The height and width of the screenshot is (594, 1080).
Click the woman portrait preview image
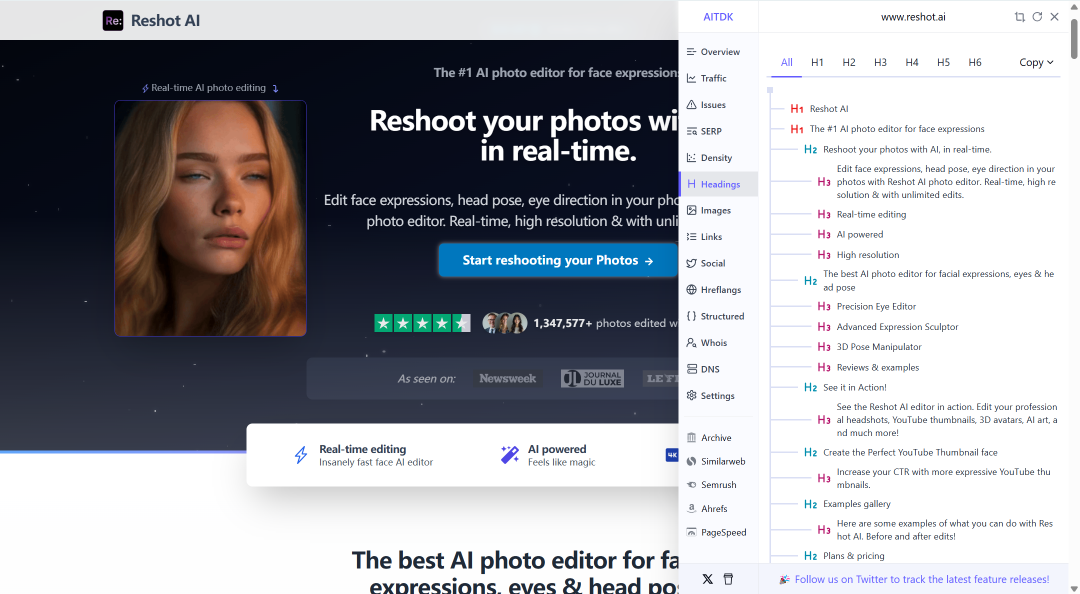pyautogui.click(x=210, y=218)
